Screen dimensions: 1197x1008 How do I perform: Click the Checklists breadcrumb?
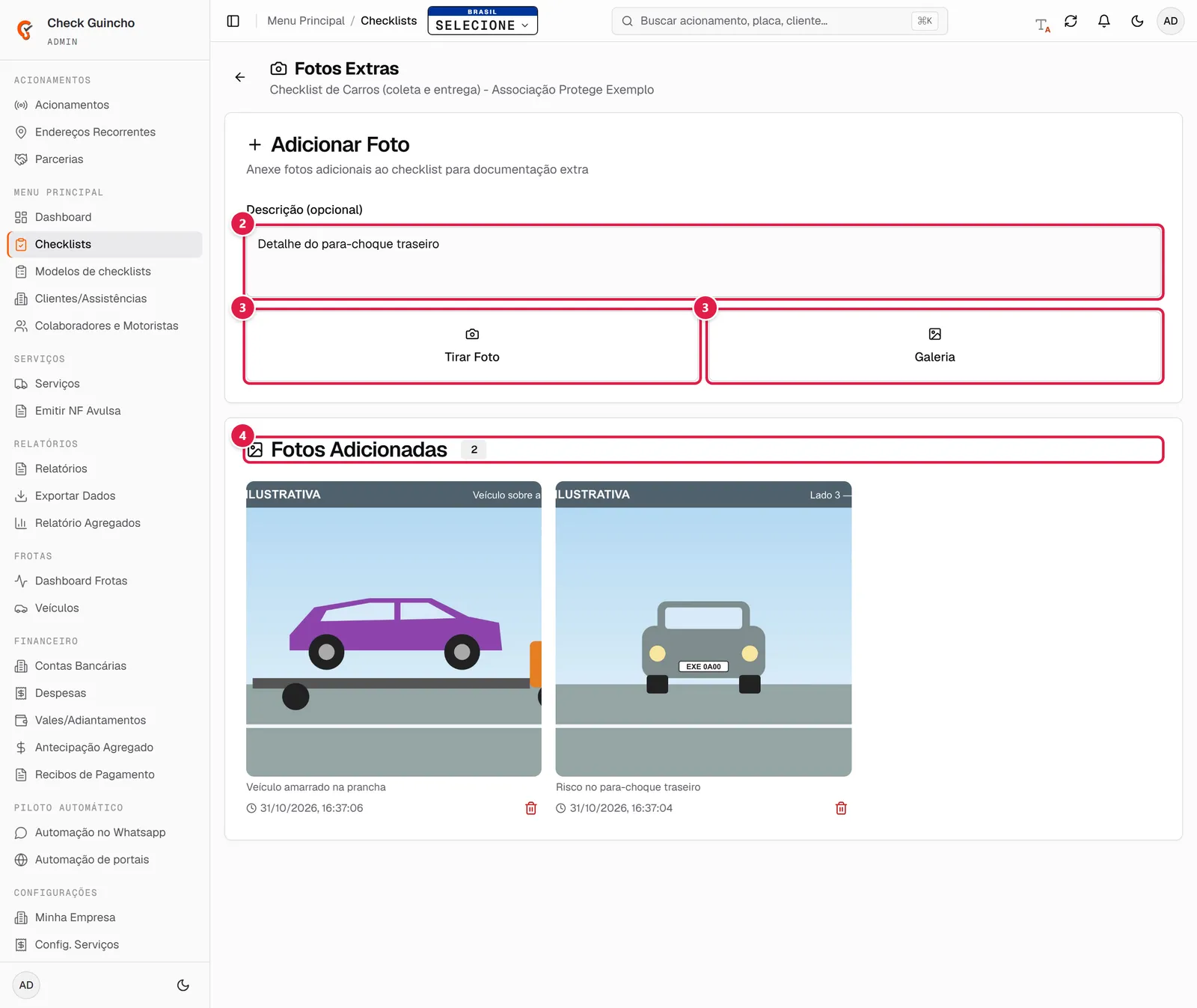point(388,21)
